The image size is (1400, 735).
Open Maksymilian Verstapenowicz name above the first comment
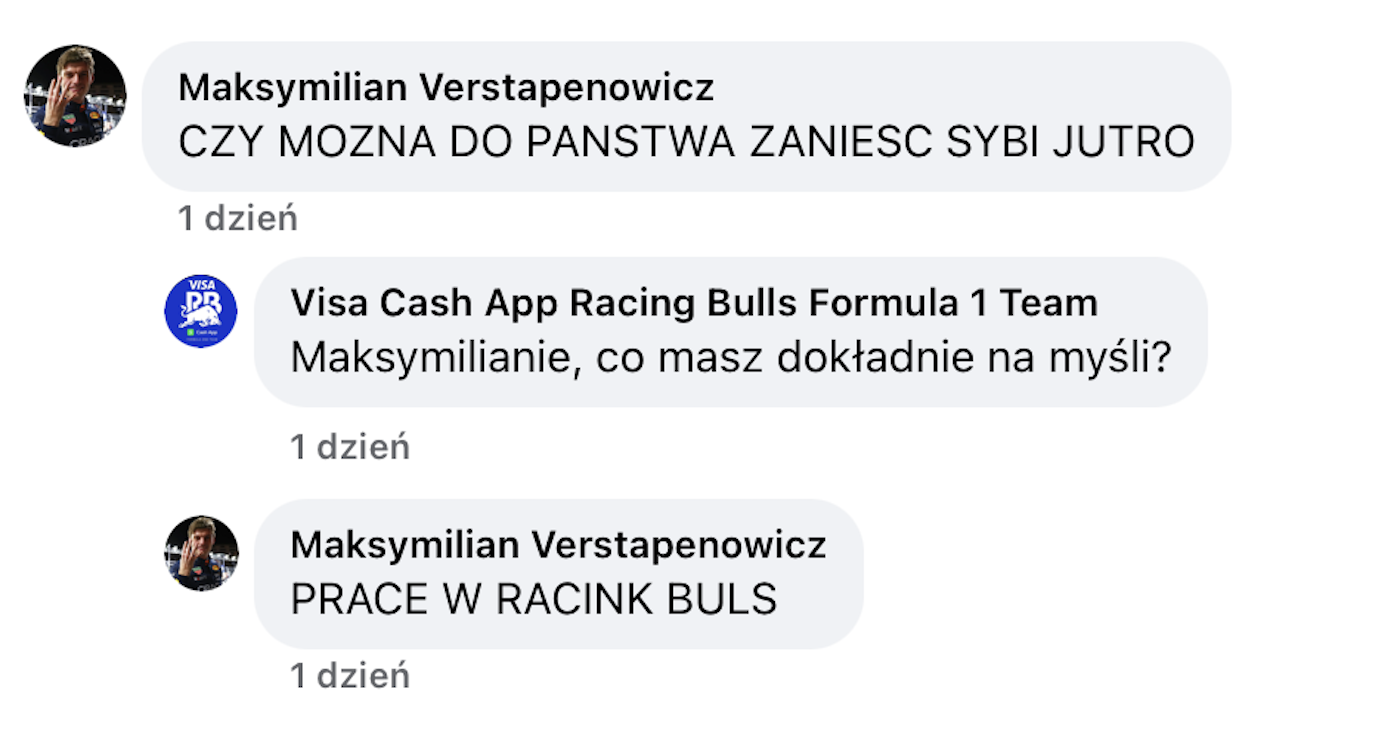(446, 88)
